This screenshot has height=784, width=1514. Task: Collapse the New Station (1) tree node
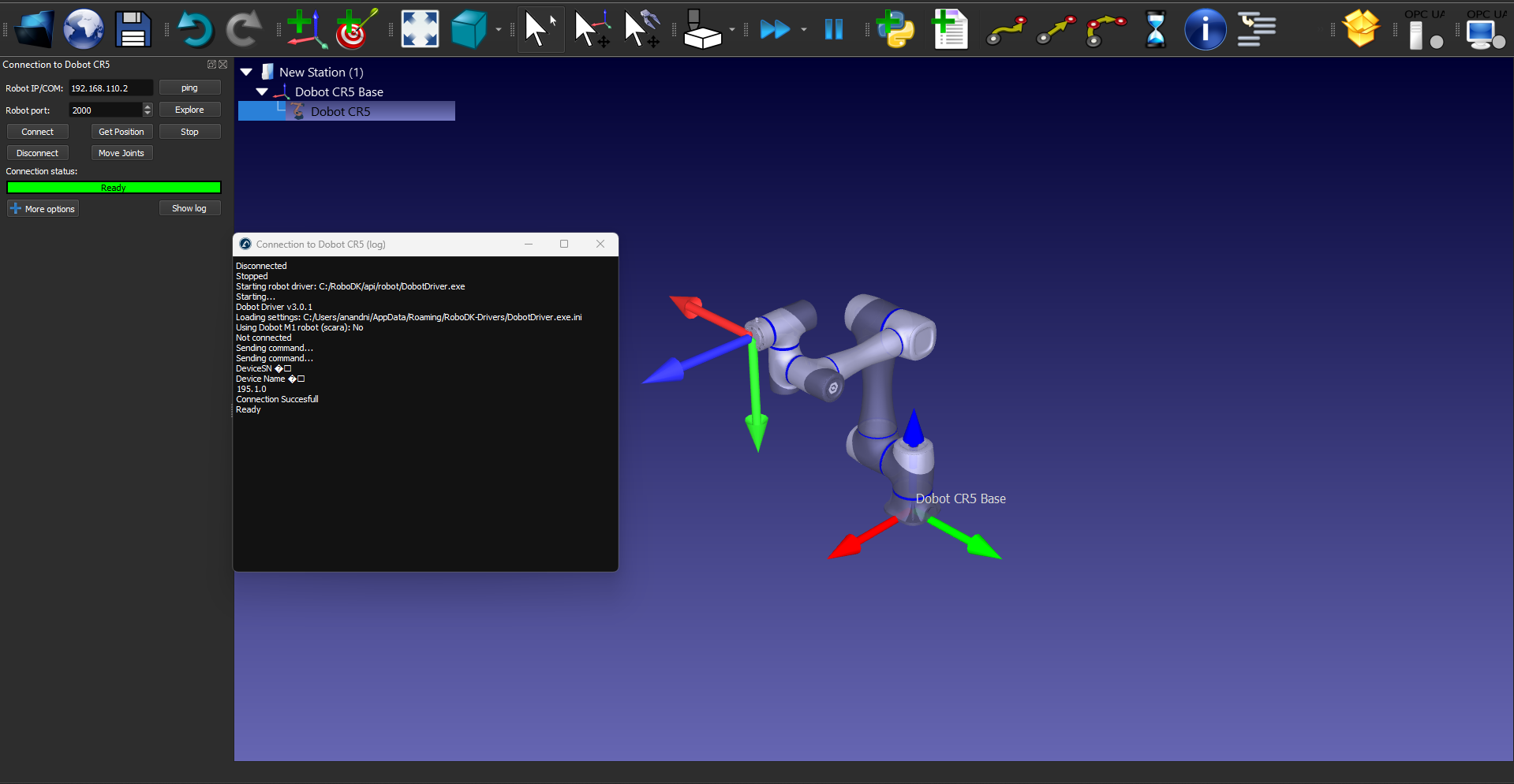pos(246,72)
